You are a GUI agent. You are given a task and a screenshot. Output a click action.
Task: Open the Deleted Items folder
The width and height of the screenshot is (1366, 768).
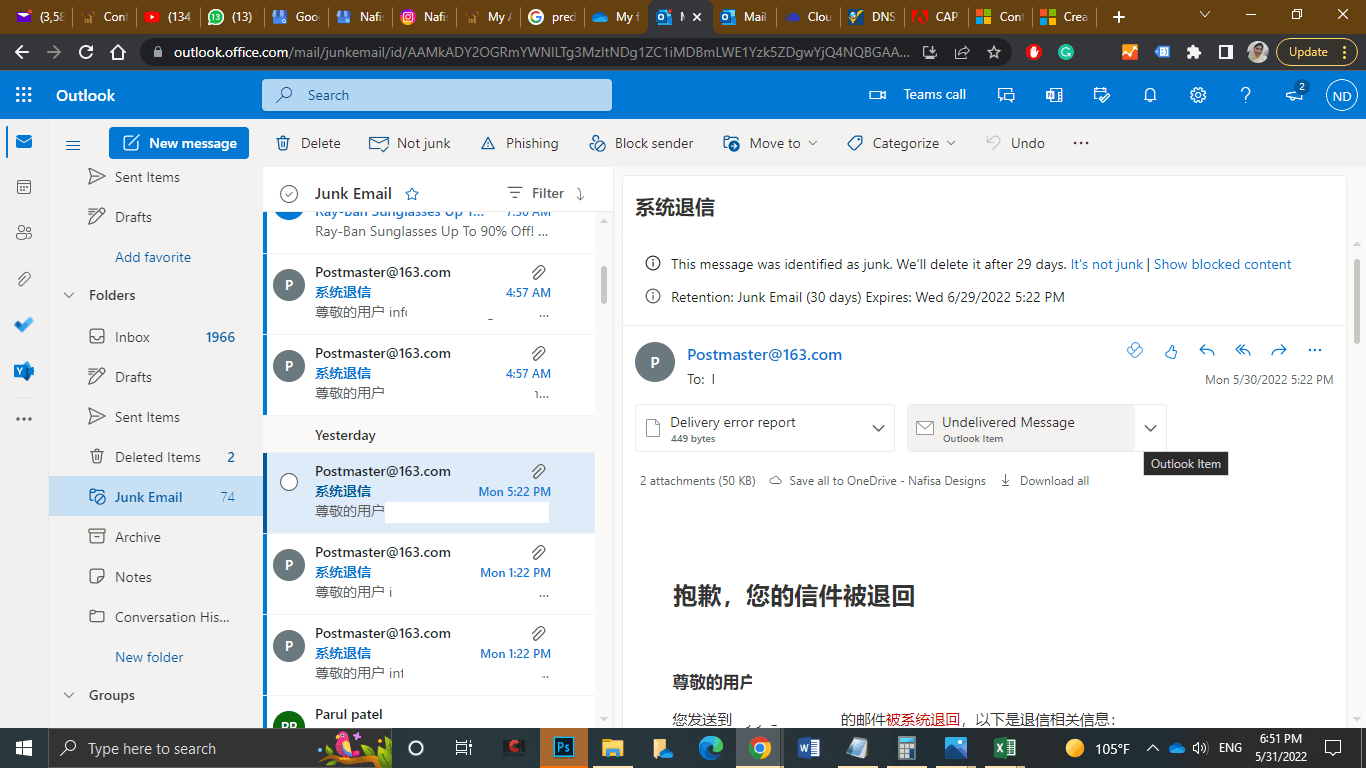coord(156,457)
